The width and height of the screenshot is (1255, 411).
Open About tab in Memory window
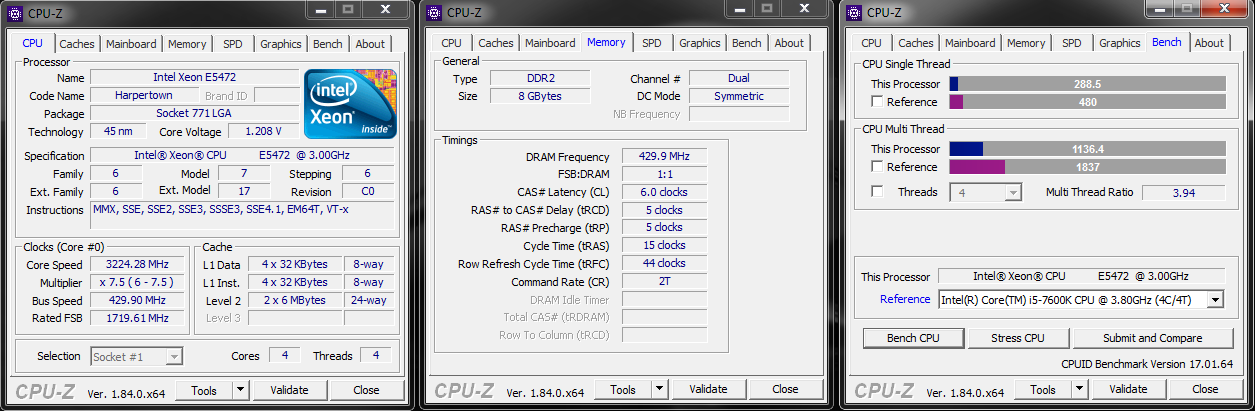pyautogui.click(x=789, y=43)
